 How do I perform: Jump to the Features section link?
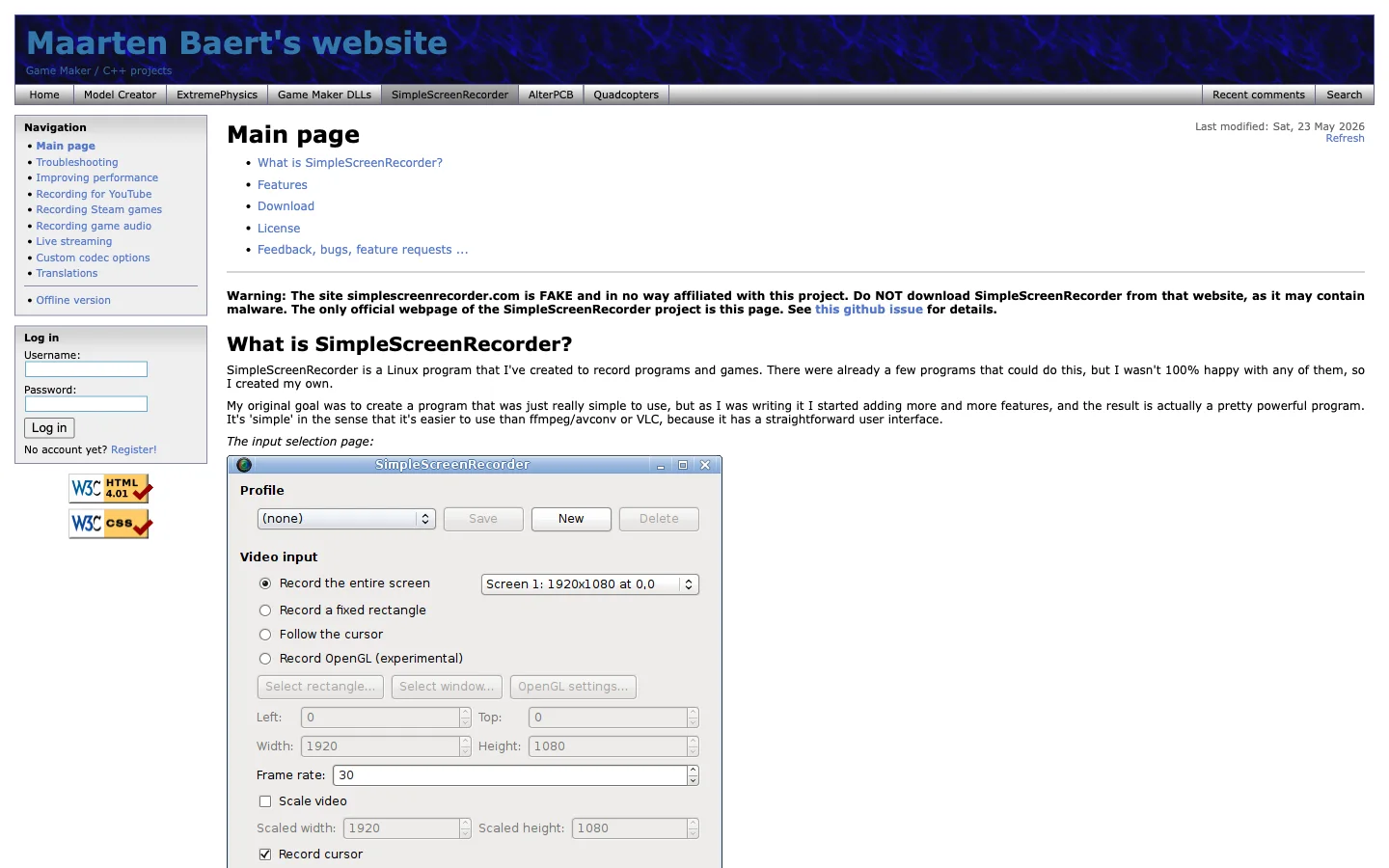283,185
